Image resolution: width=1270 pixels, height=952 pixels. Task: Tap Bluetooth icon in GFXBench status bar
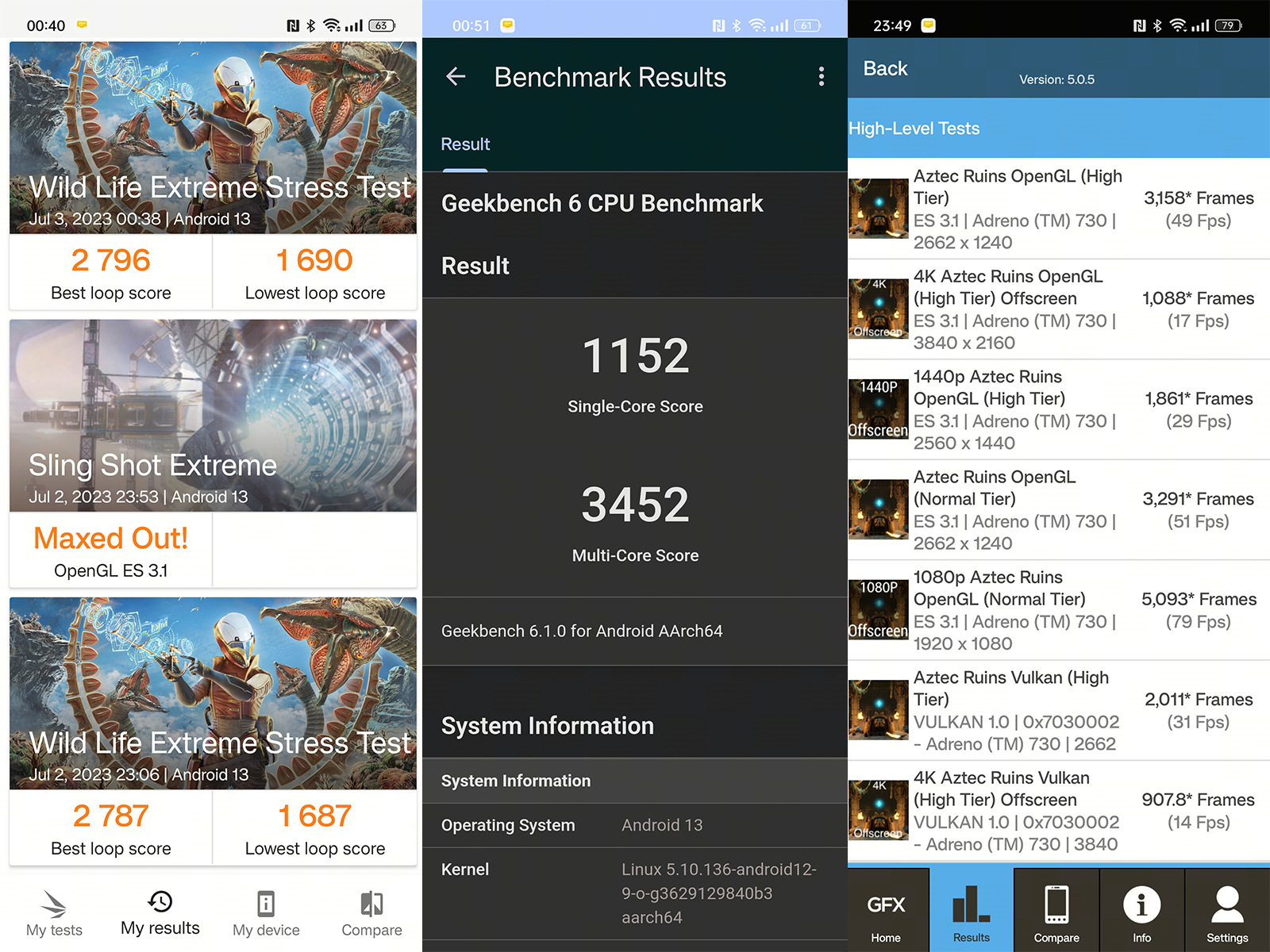(1157, 25)
